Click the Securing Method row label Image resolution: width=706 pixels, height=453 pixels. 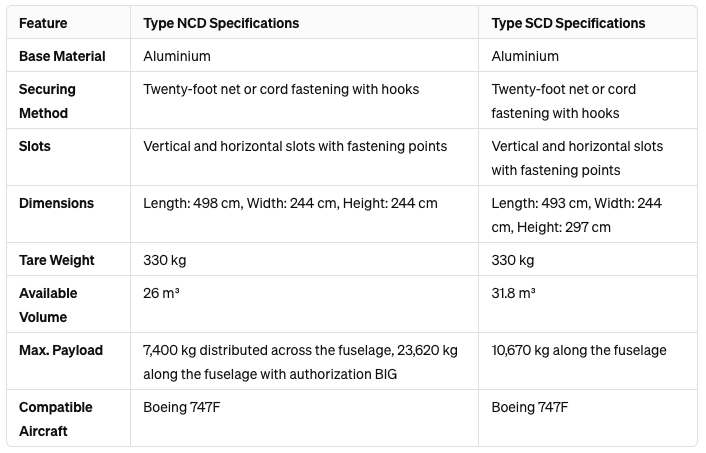pos(47,101)
